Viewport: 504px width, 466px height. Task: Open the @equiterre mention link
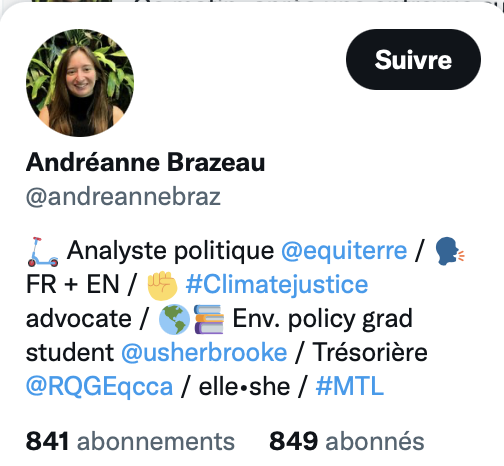tap(344, 251)
